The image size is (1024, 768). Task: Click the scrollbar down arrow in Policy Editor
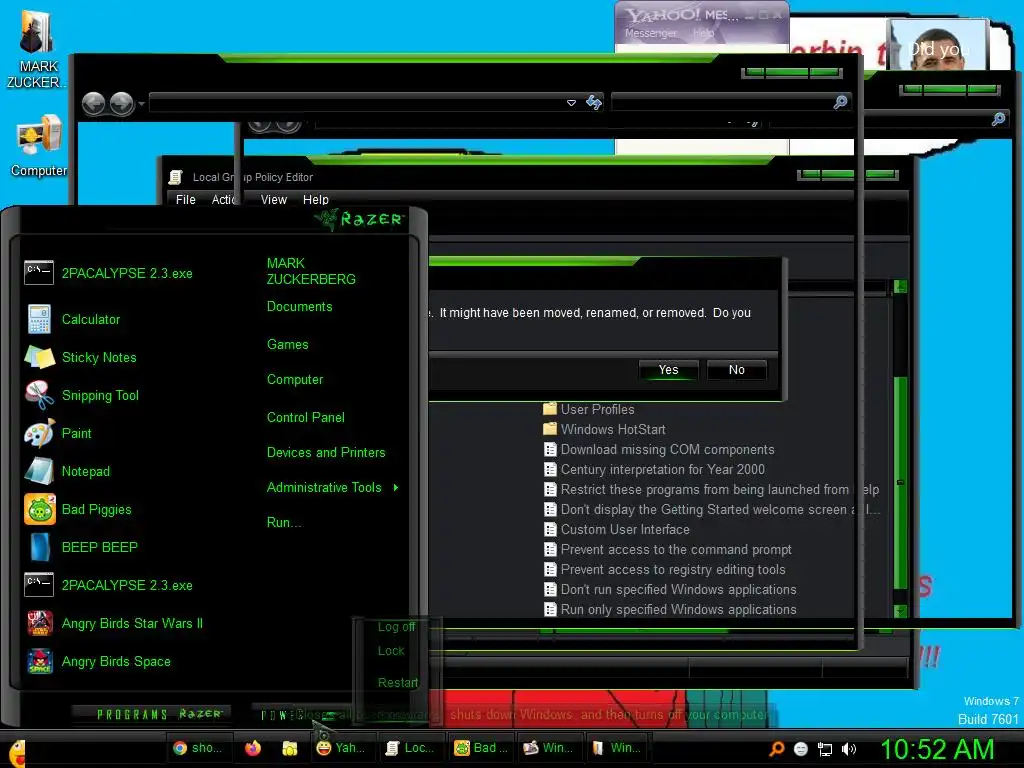(901, 611)
